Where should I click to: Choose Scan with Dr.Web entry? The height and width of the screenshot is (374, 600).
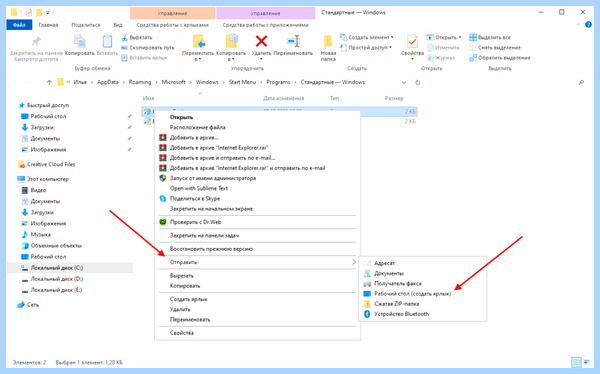pyautogui.click(x=196, y=222)
